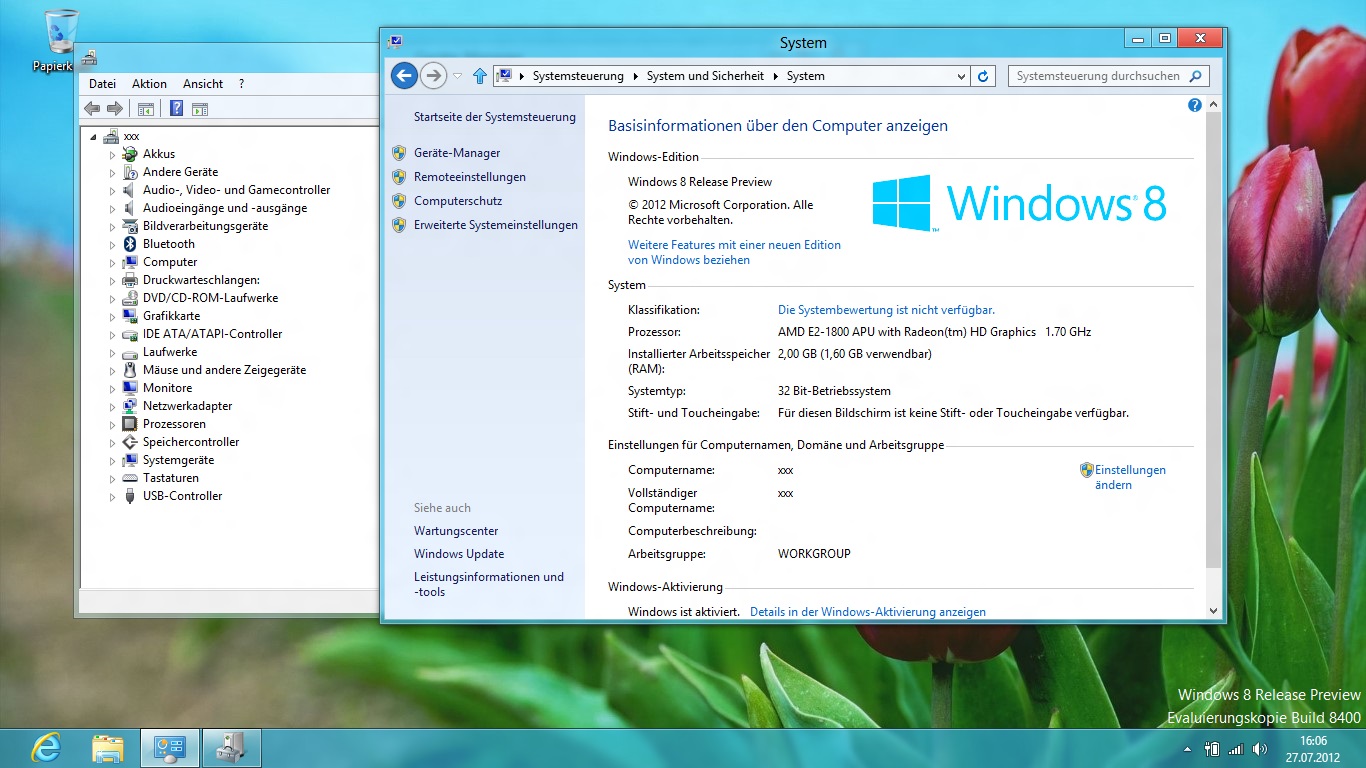
Task: Expand the IDE ATA/ATAPI-Controller category
Action: (113, 335)
